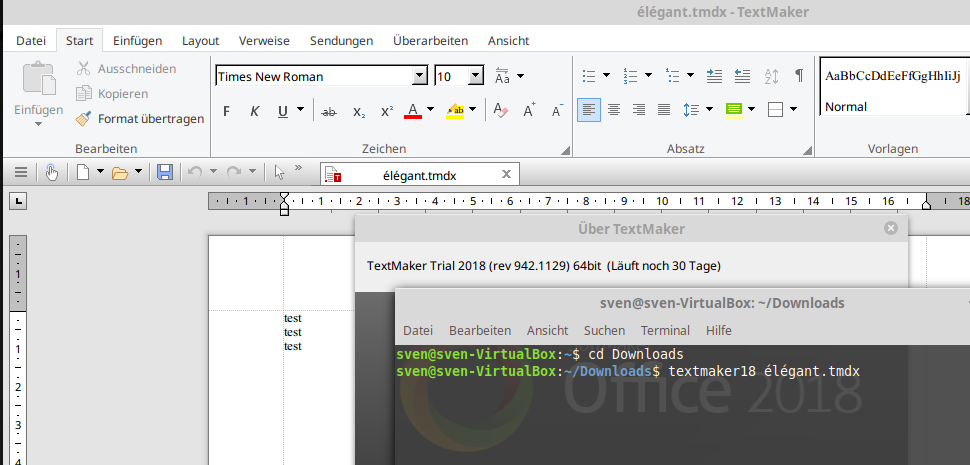Apply superscript formatting

[387, 111]
